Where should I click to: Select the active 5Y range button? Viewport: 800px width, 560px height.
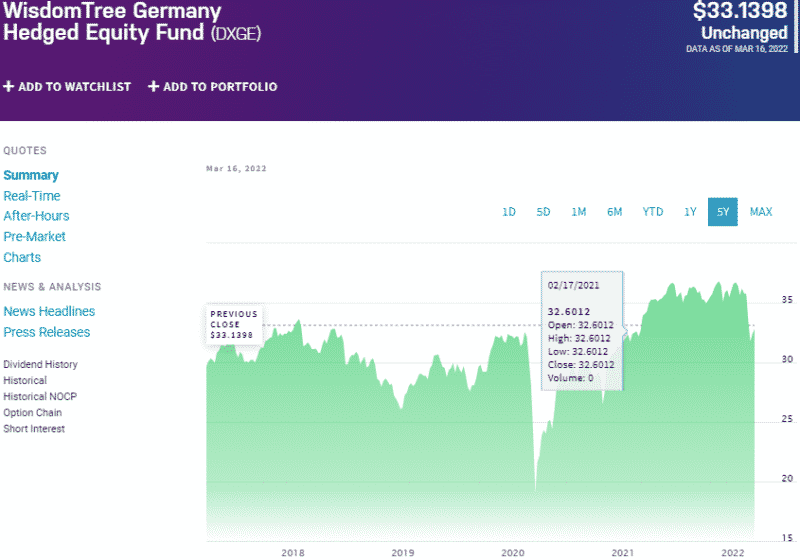(x=722, y=212)
